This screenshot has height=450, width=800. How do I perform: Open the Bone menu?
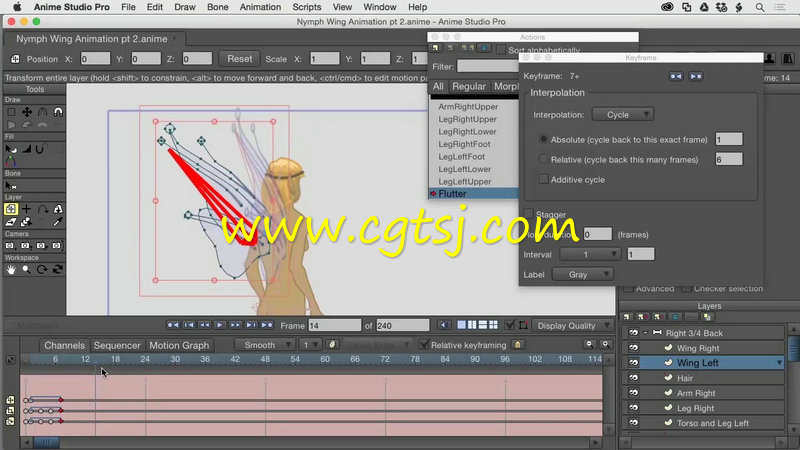point(218,7)
